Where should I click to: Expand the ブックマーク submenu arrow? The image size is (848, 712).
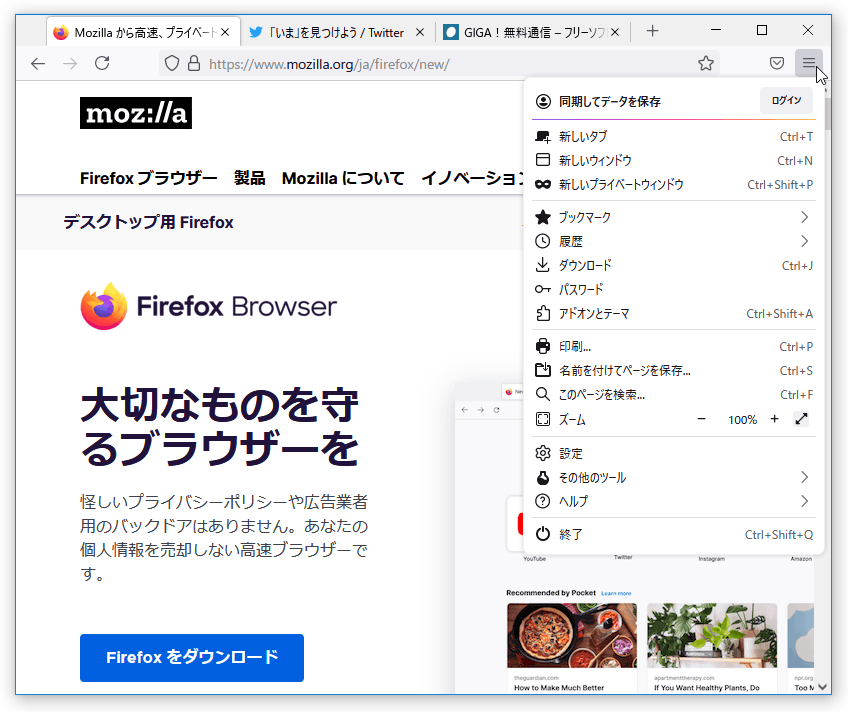804,217
